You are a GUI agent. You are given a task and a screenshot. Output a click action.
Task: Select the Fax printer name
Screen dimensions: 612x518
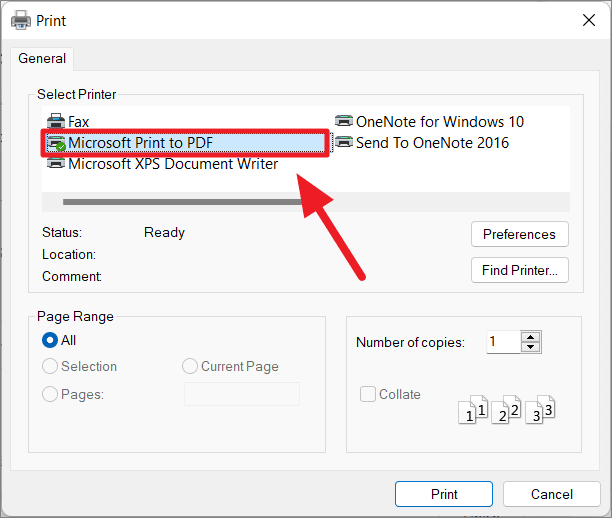click(x=78, y=122)
